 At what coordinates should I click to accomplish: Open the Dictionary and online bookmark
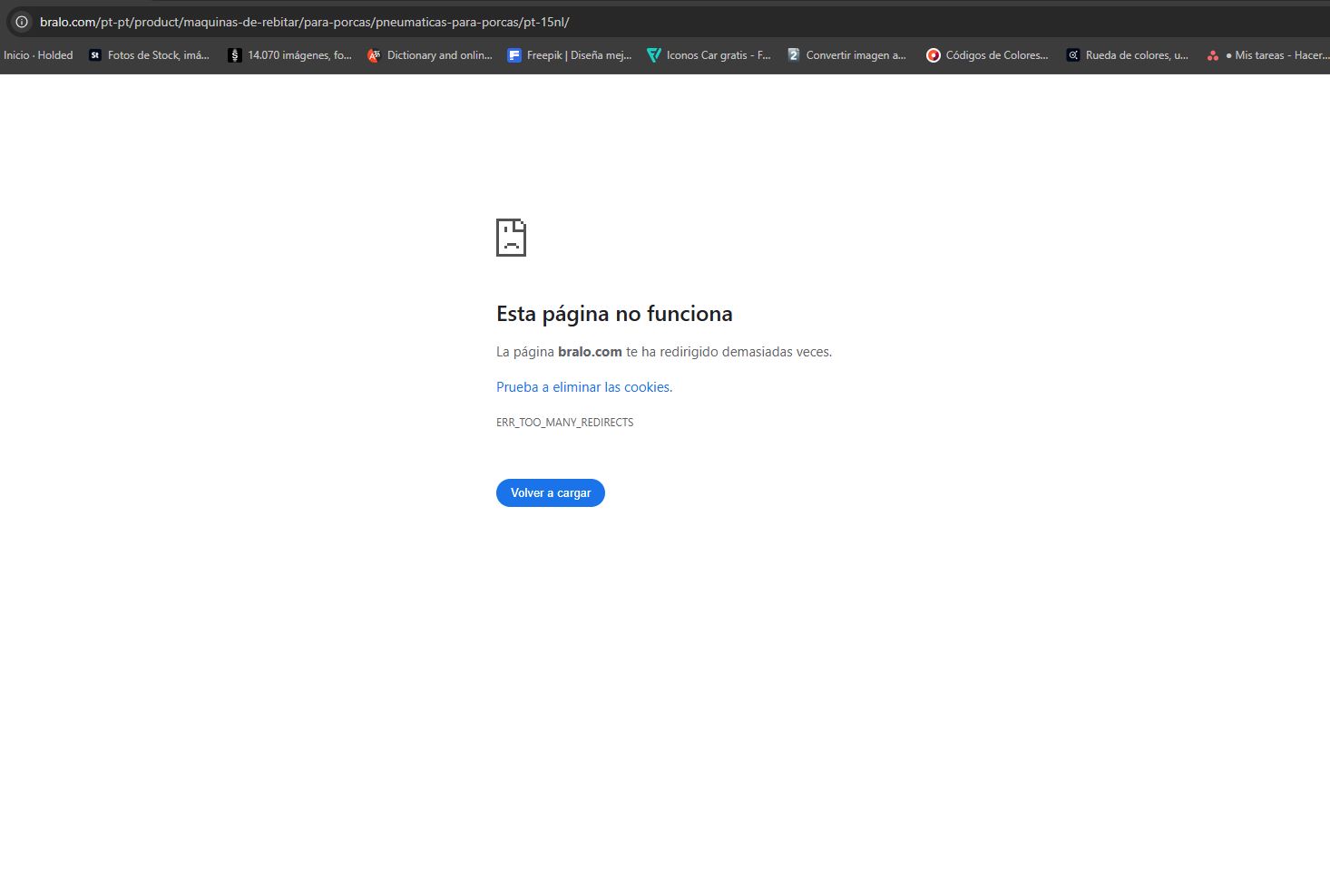[430, 55]
